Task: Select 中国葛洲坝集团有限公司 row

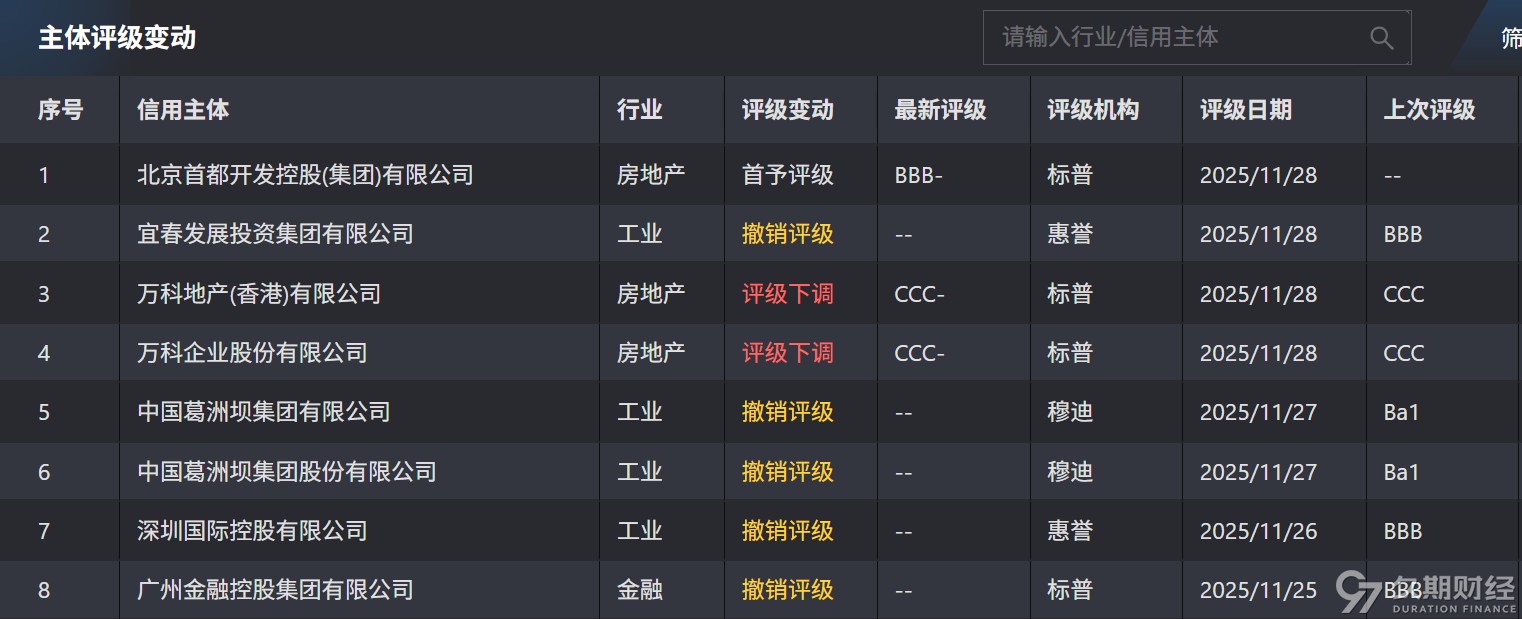Action: coord(263,412)
